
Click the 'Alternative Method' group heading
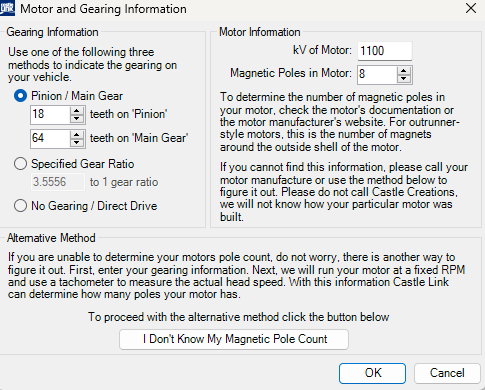pyautogui.click(x=51, y=238)
